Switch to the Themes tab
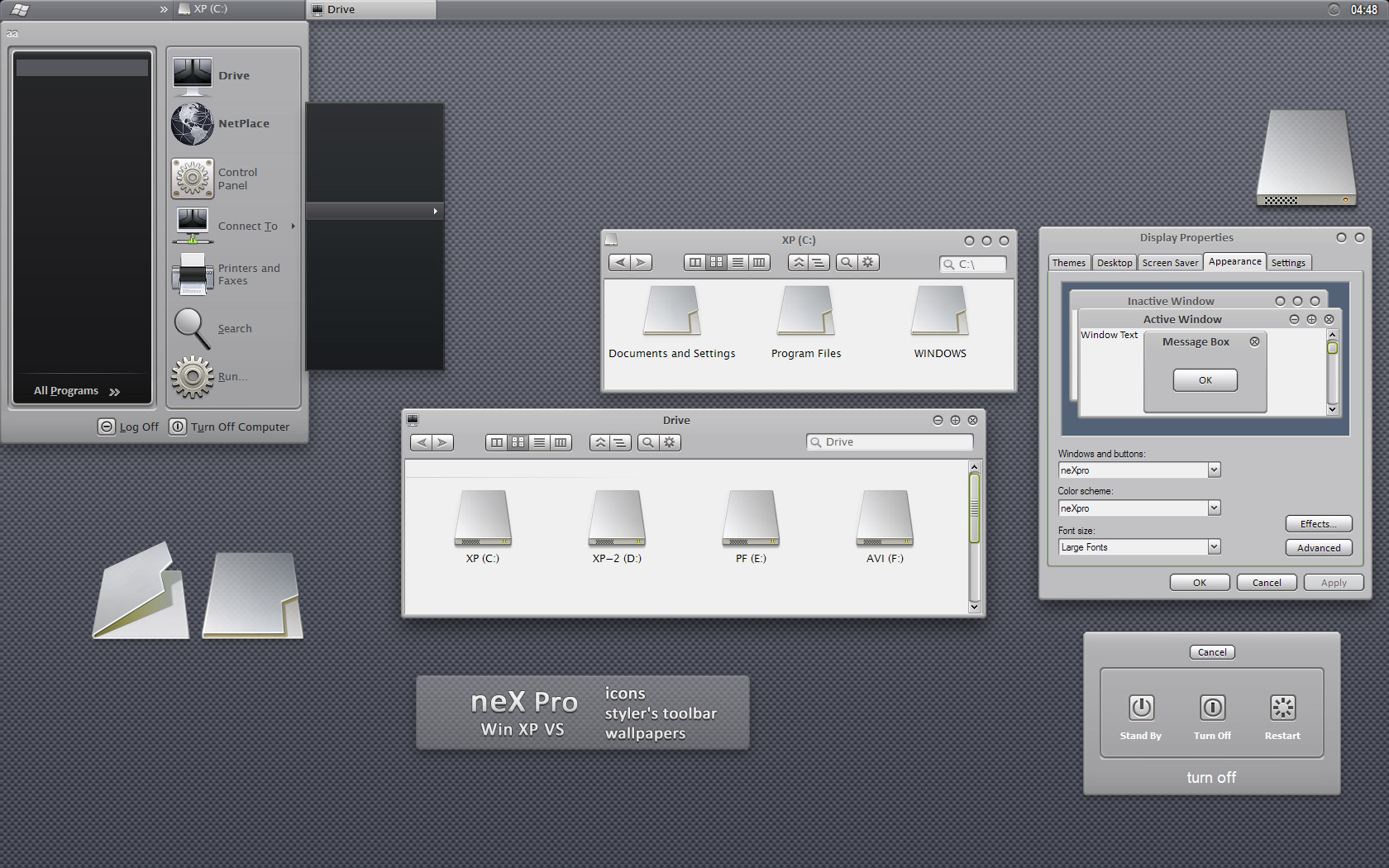 pos(1069,263)
